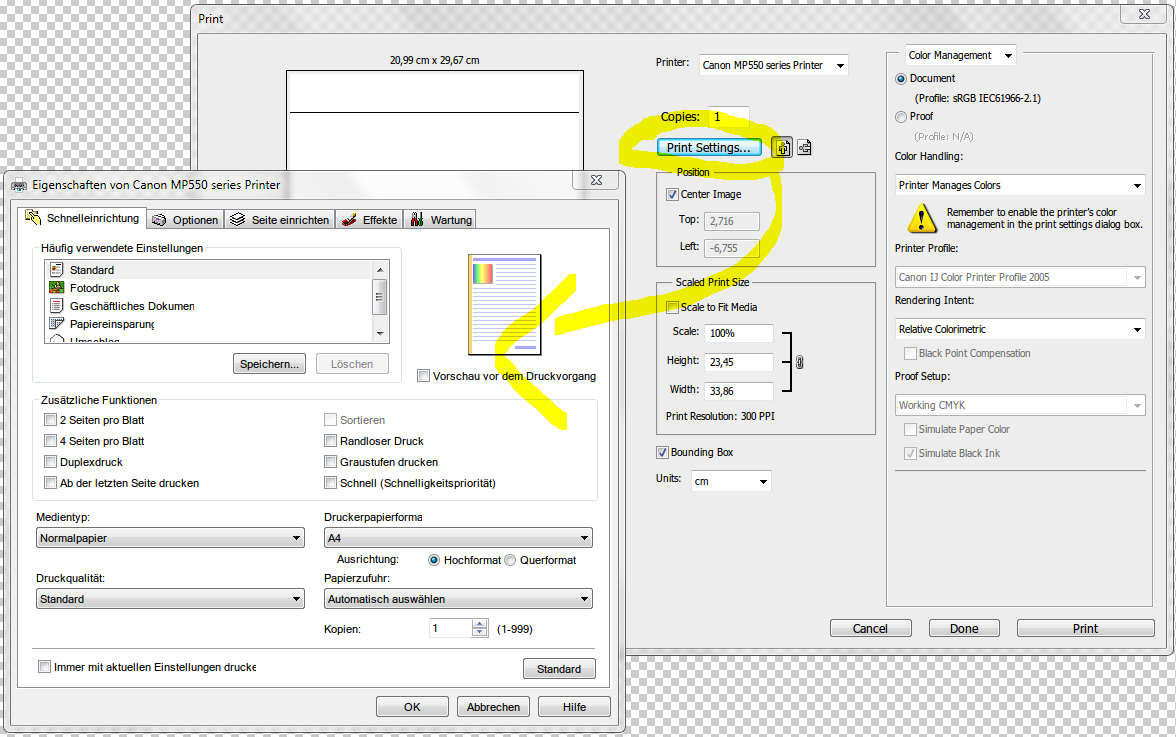Screen dimensions: 1176x737
Task: Click Standard button near bottom of properties
Action: pyautogui.click(x=559, y=669)
